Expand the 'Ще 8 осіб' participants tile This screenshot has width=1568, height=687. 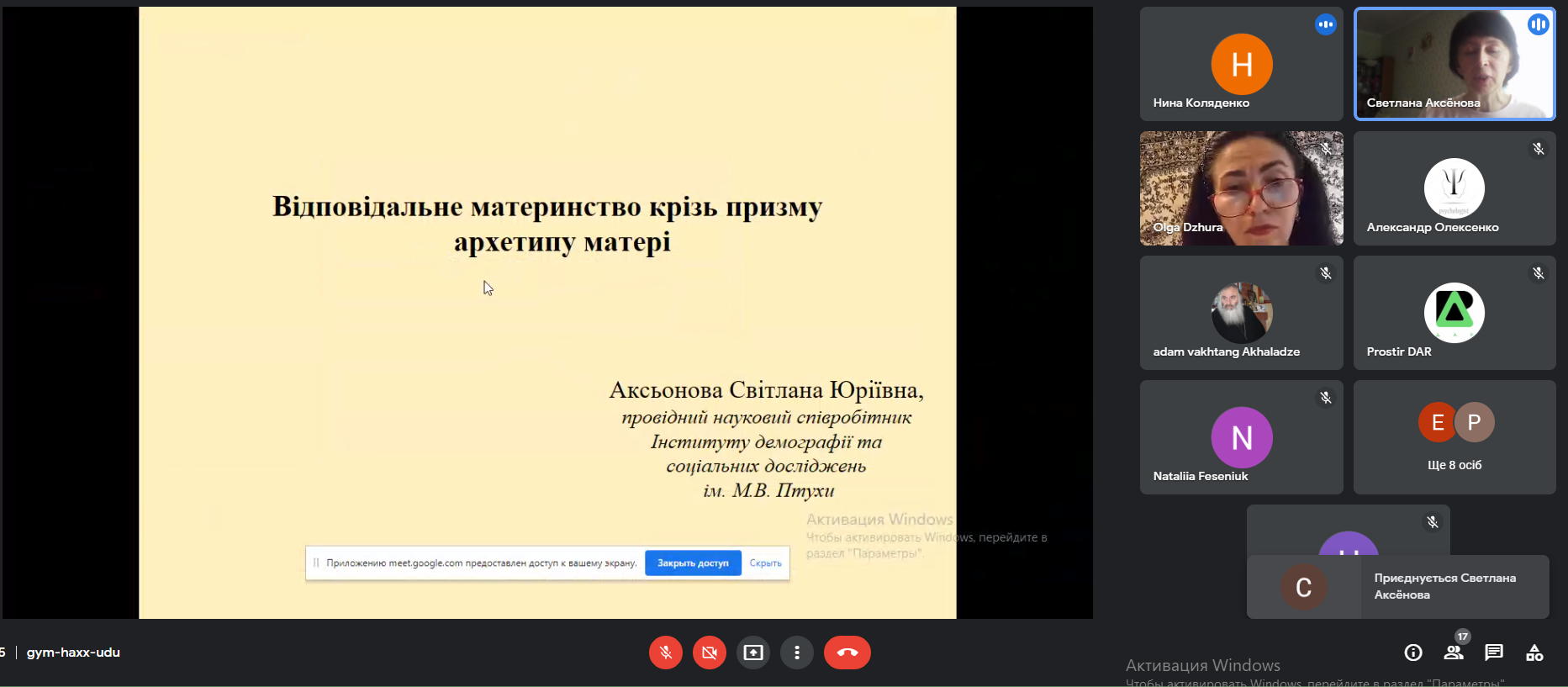[1454, 437]
